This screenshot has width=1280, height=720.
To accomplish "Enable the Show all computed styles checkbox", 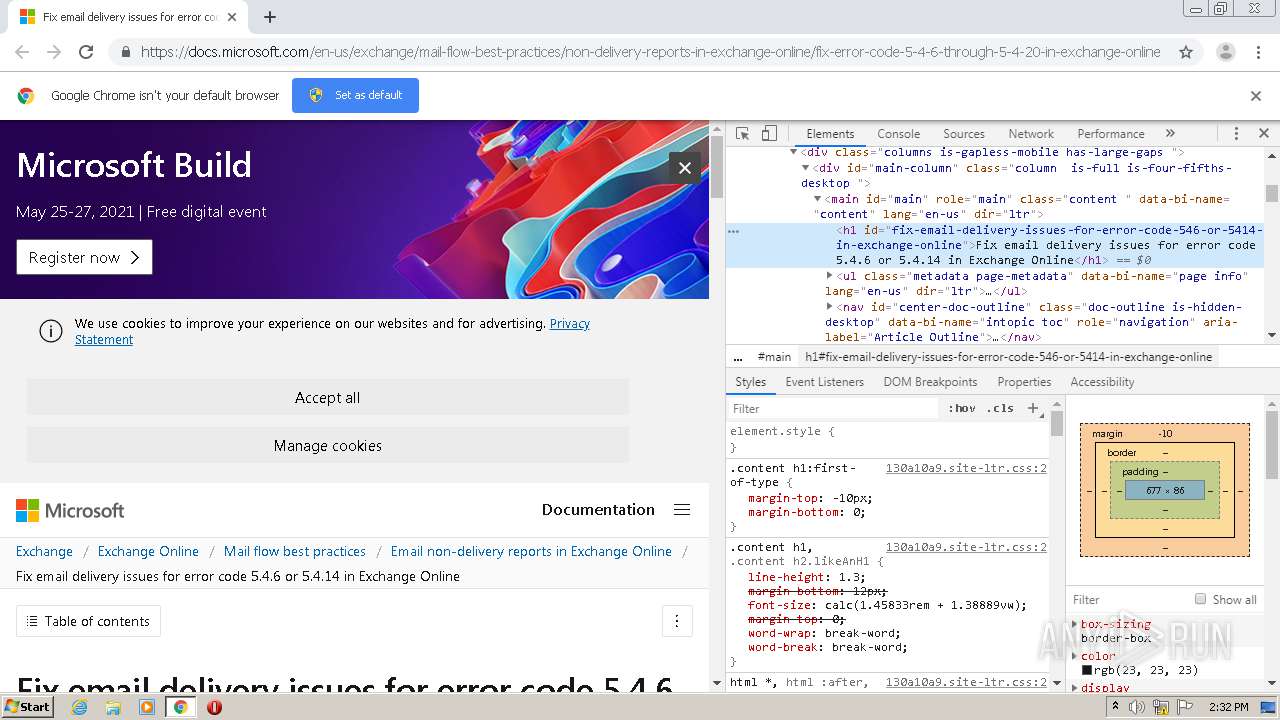I will [1200, 599].
